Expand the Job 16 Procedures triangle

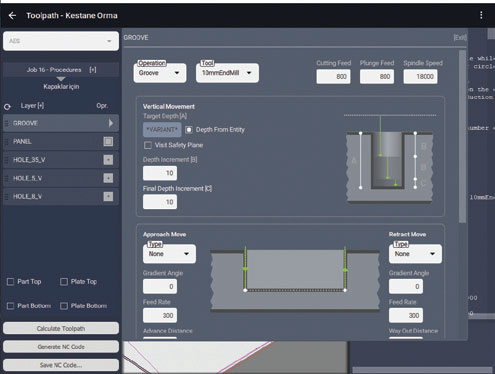pyautogui.click(x=61, y=79)
